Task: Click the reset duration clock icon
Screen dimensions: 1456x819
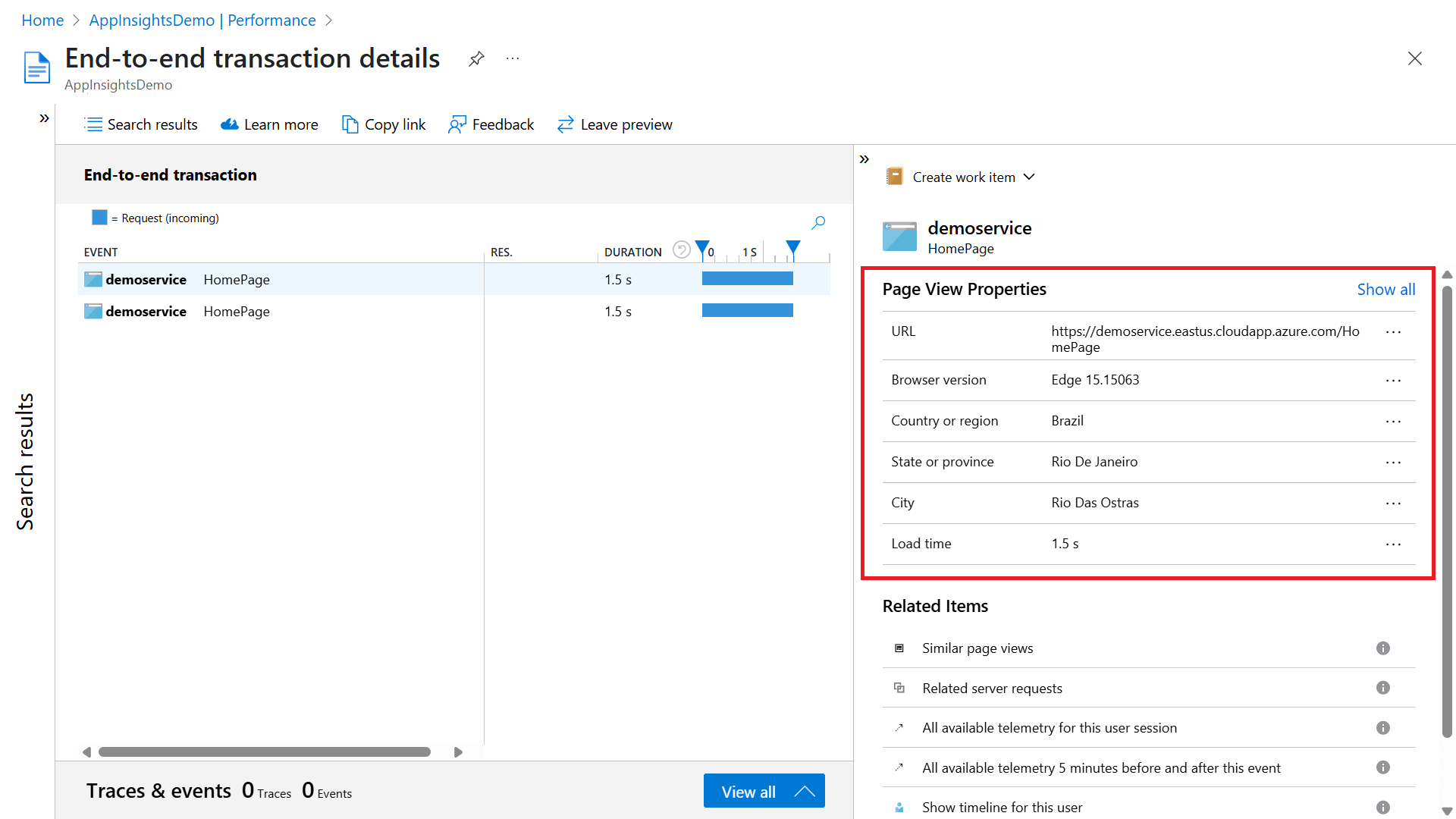Action: point(681,250)
